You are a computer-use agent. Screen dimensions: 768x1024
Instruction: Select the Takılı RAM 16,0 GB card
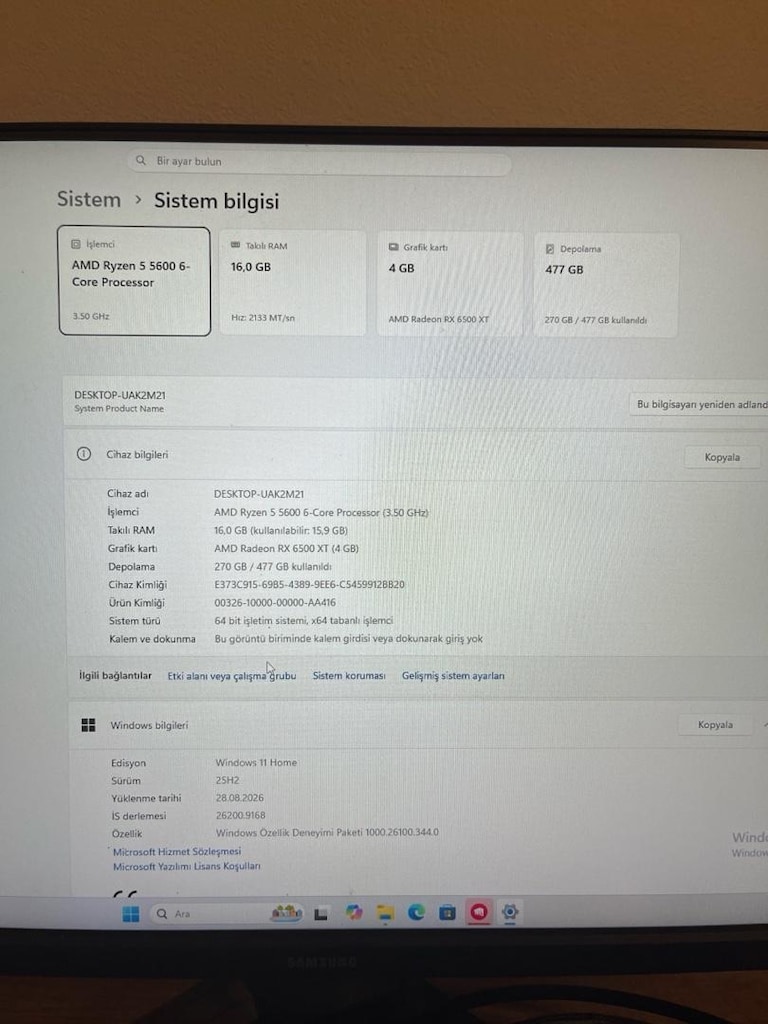(x=293, y=282)
